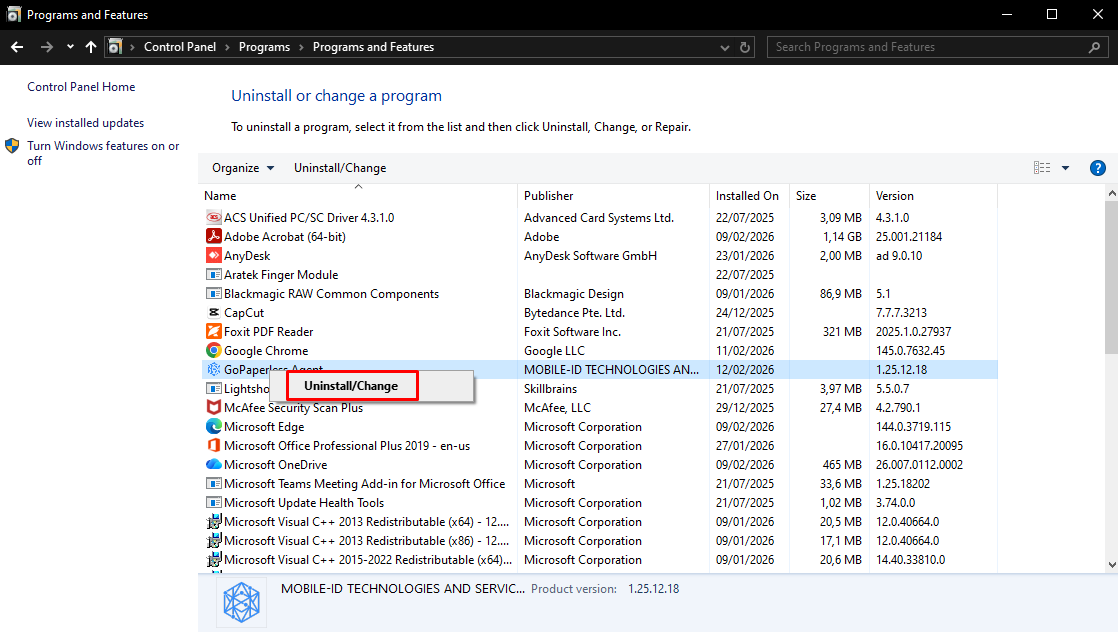Click the McAfee Security Scan Plus icon
Screen dimensions: 1118x632
(213, 407)
